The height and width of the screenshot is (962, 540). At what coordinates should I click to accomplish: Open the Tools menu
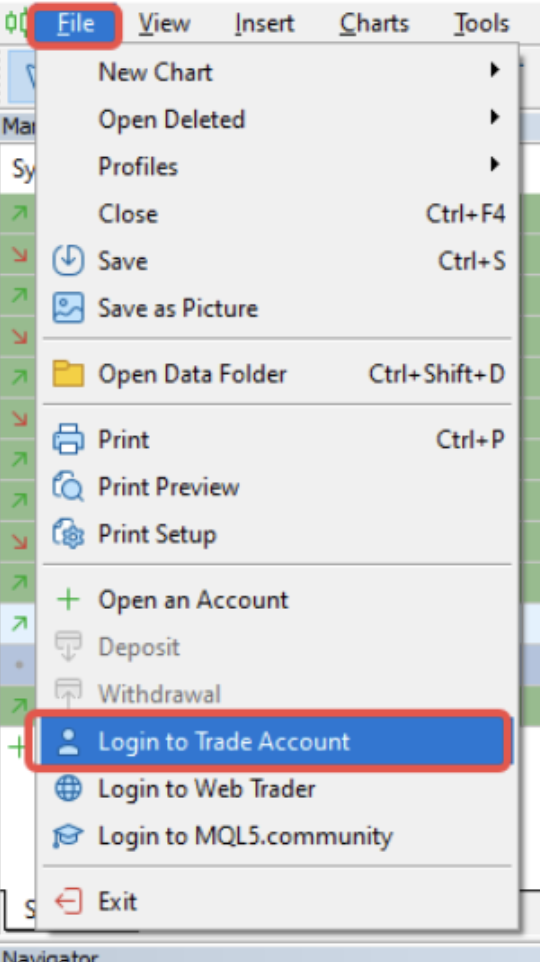(482, 24)
